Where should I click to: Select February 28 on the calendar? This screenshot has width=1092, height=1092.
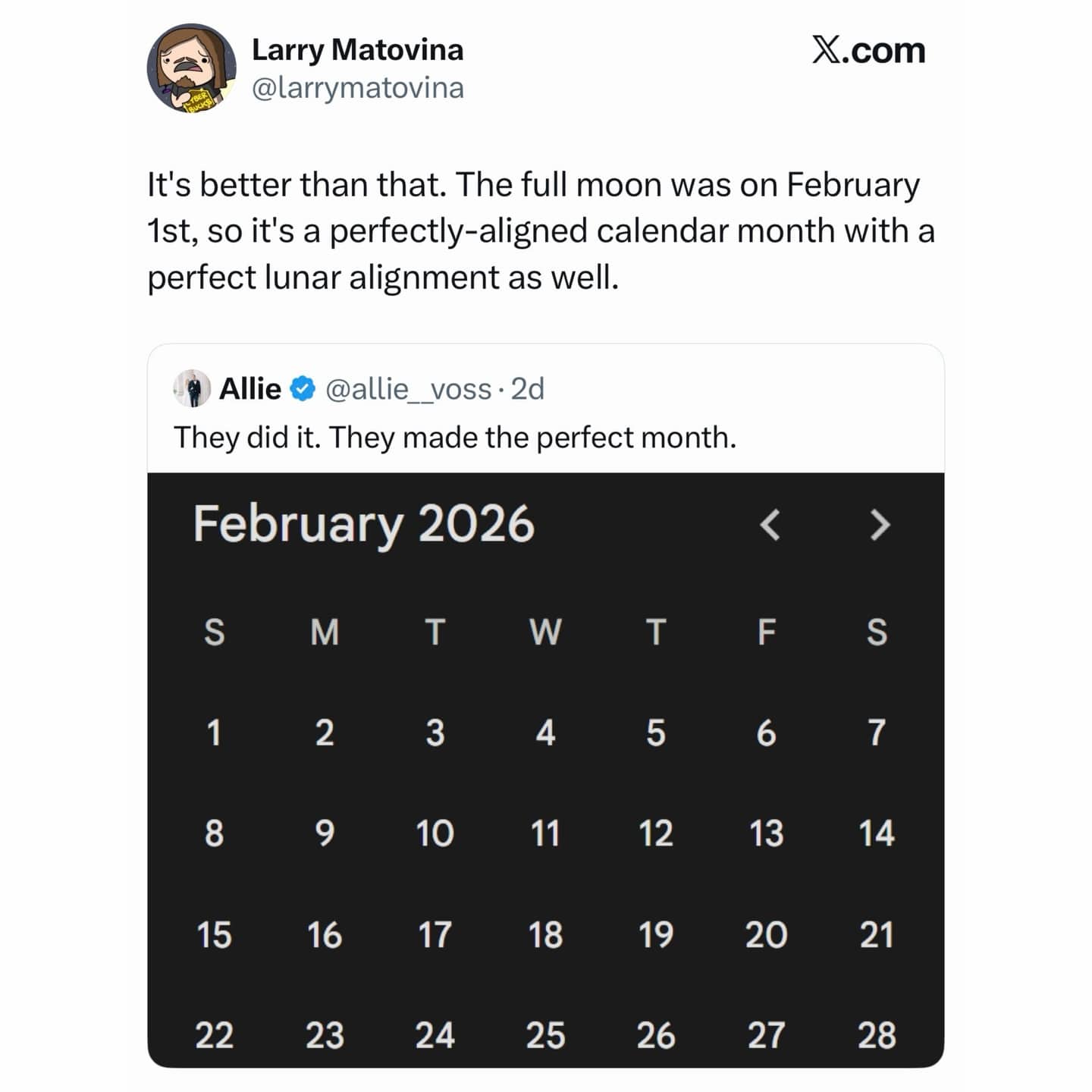pyautogui.click(x=877, y=1035)
